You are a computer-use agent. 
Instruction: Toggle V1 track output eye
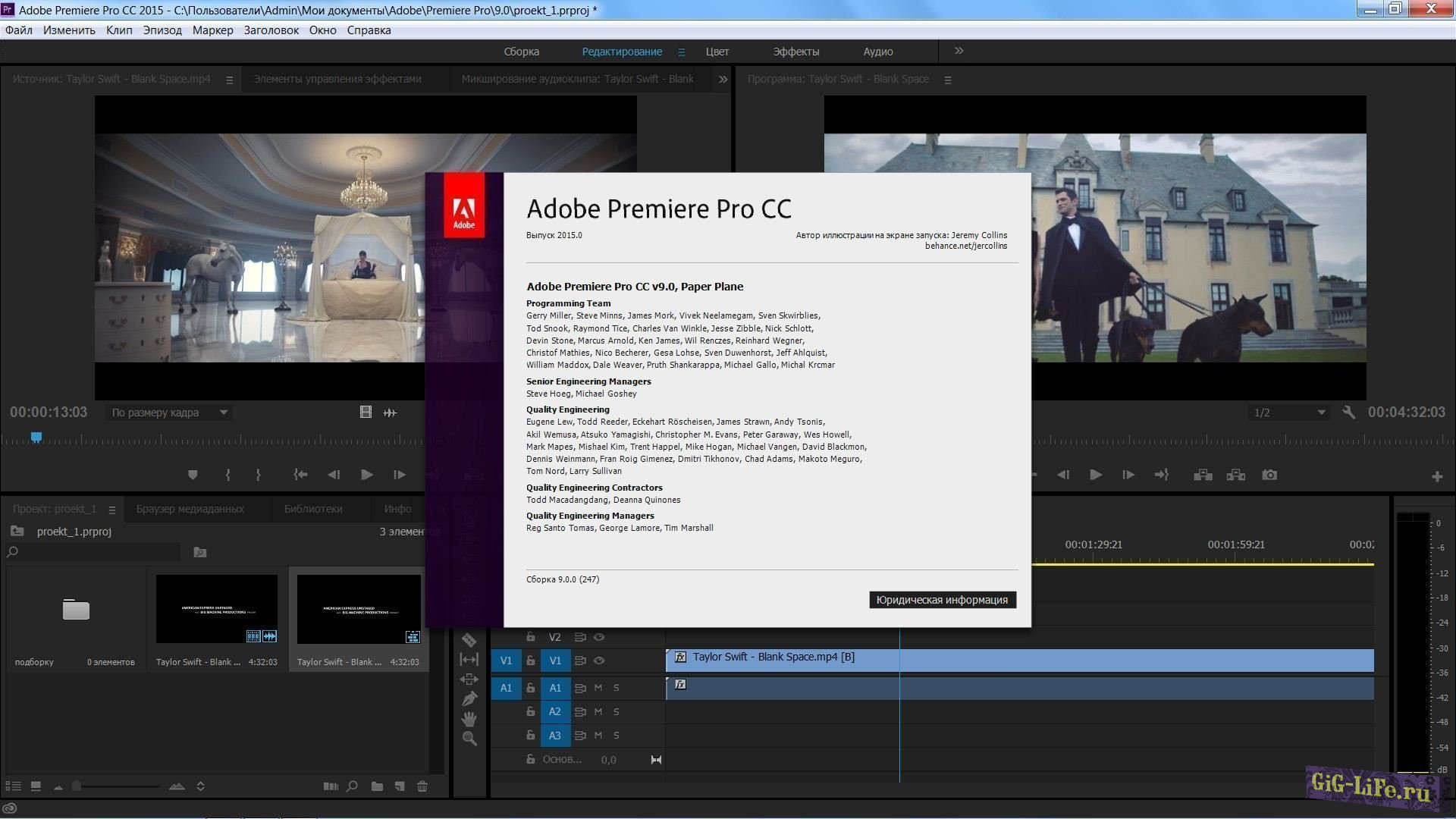pyautogui.click(x=599, y=661)
